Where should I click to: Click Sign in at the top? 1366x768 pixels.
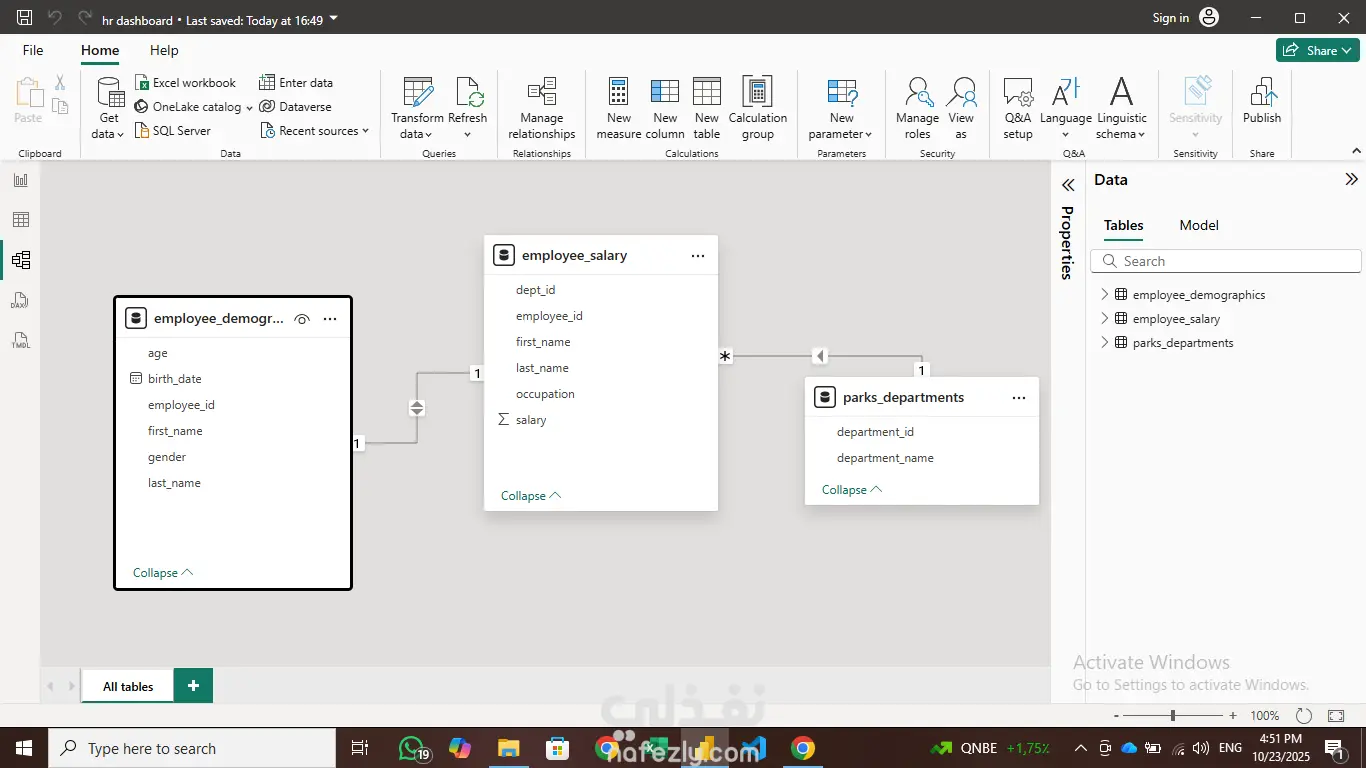tap(1170, 17)
